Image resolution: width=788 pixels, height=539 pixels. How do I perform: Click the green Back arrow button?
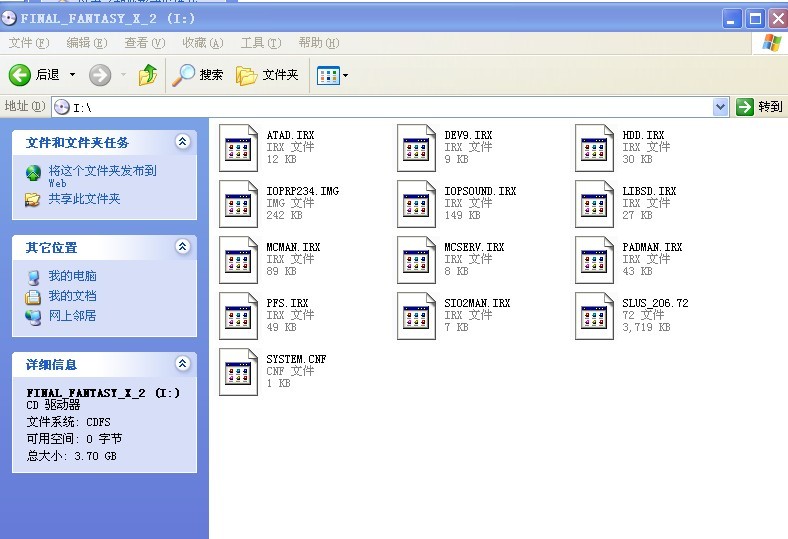coord(20,75)
